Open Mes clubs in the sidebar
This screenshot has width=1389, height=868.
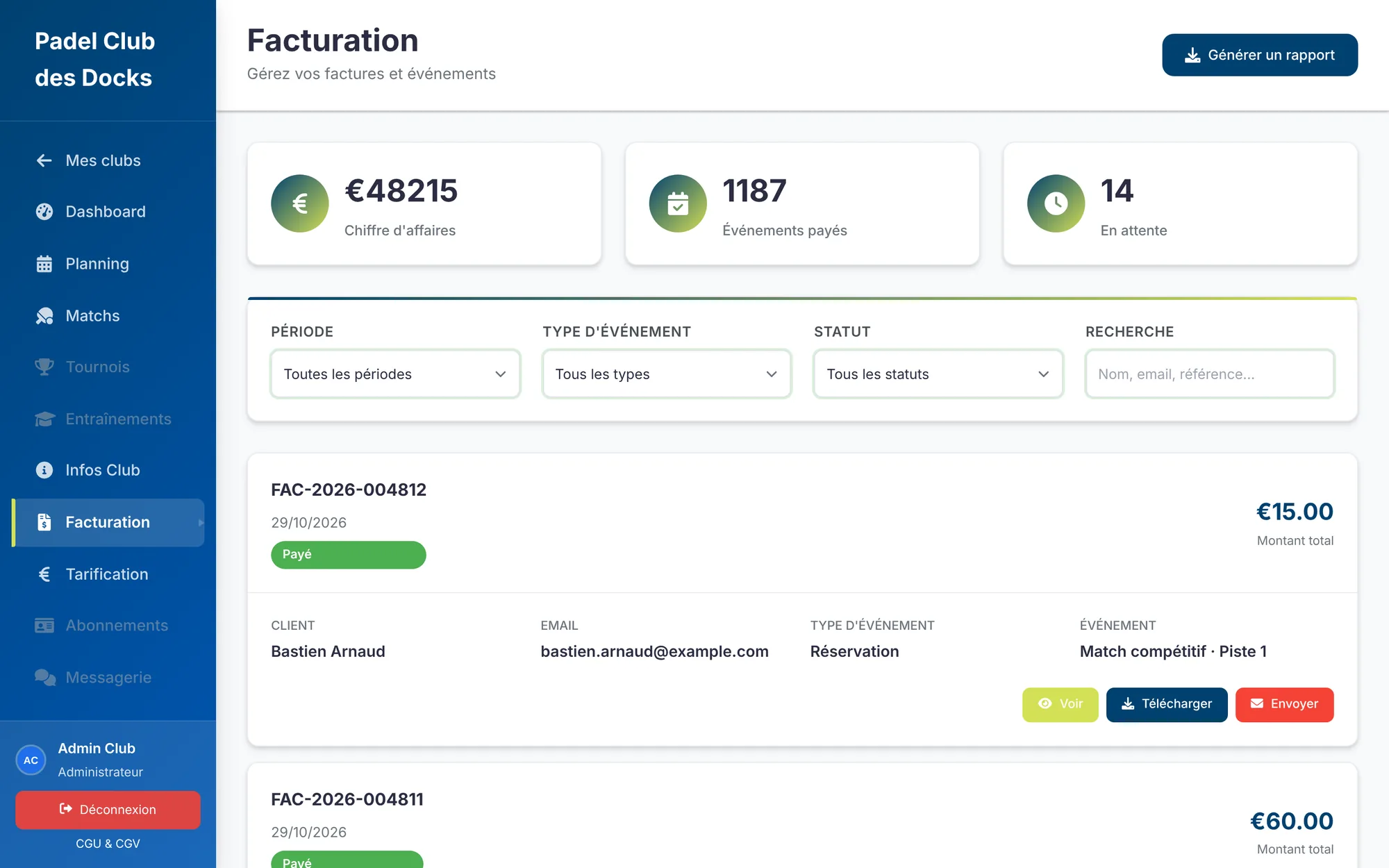point(108,160)
